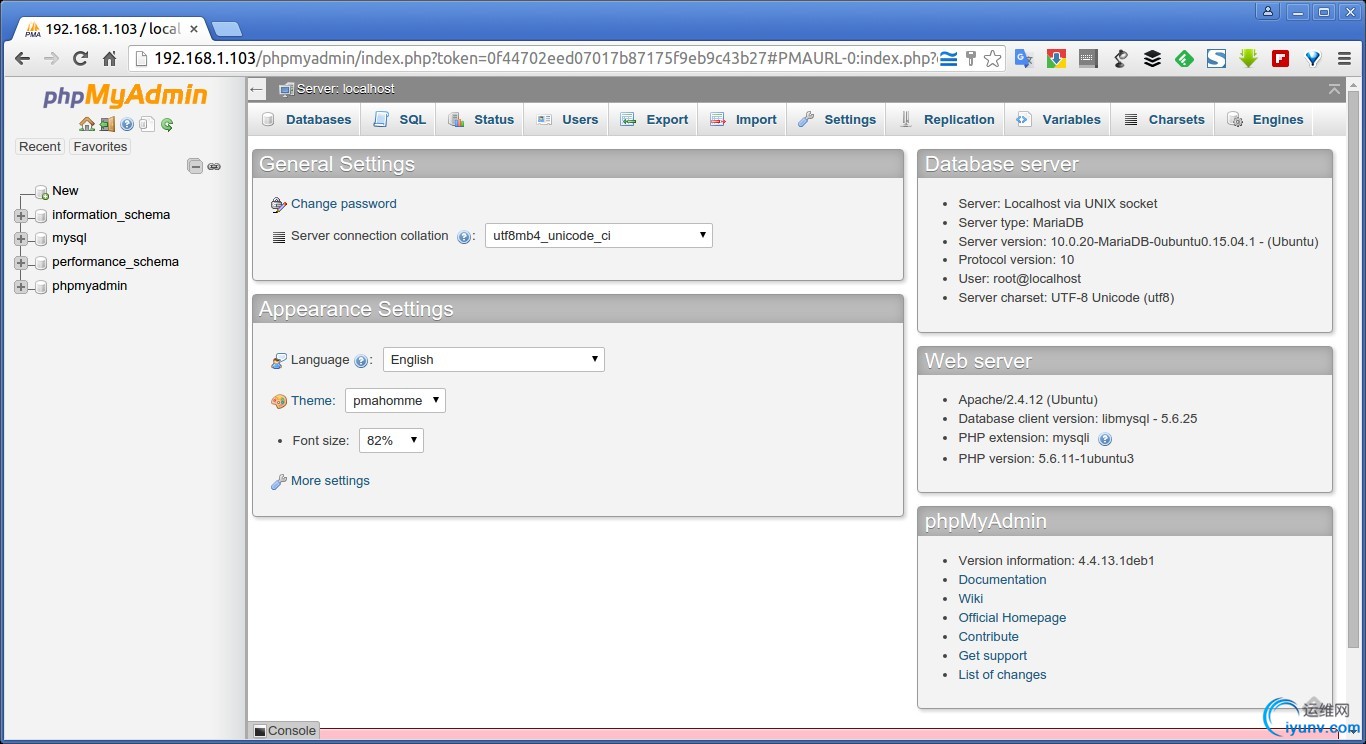Screen dimensions: 1366x744
Task: Open the Server connection collation dropdown
Action: (x=598, y=236)
